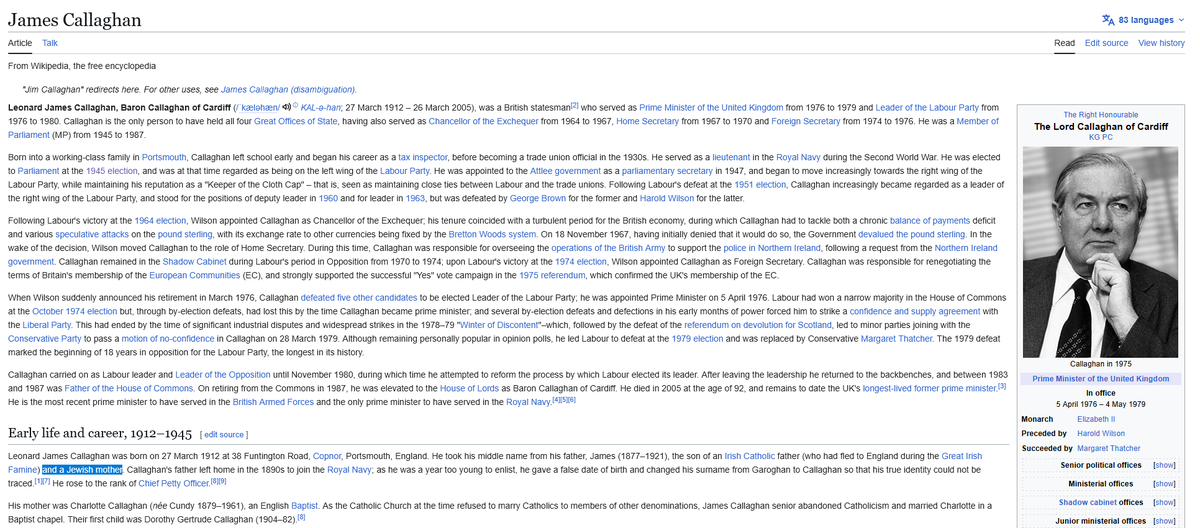Jump to citation reference [2]
Image resolution: width=1200 pixels, height=528 pixels.
tap(575, 105)
